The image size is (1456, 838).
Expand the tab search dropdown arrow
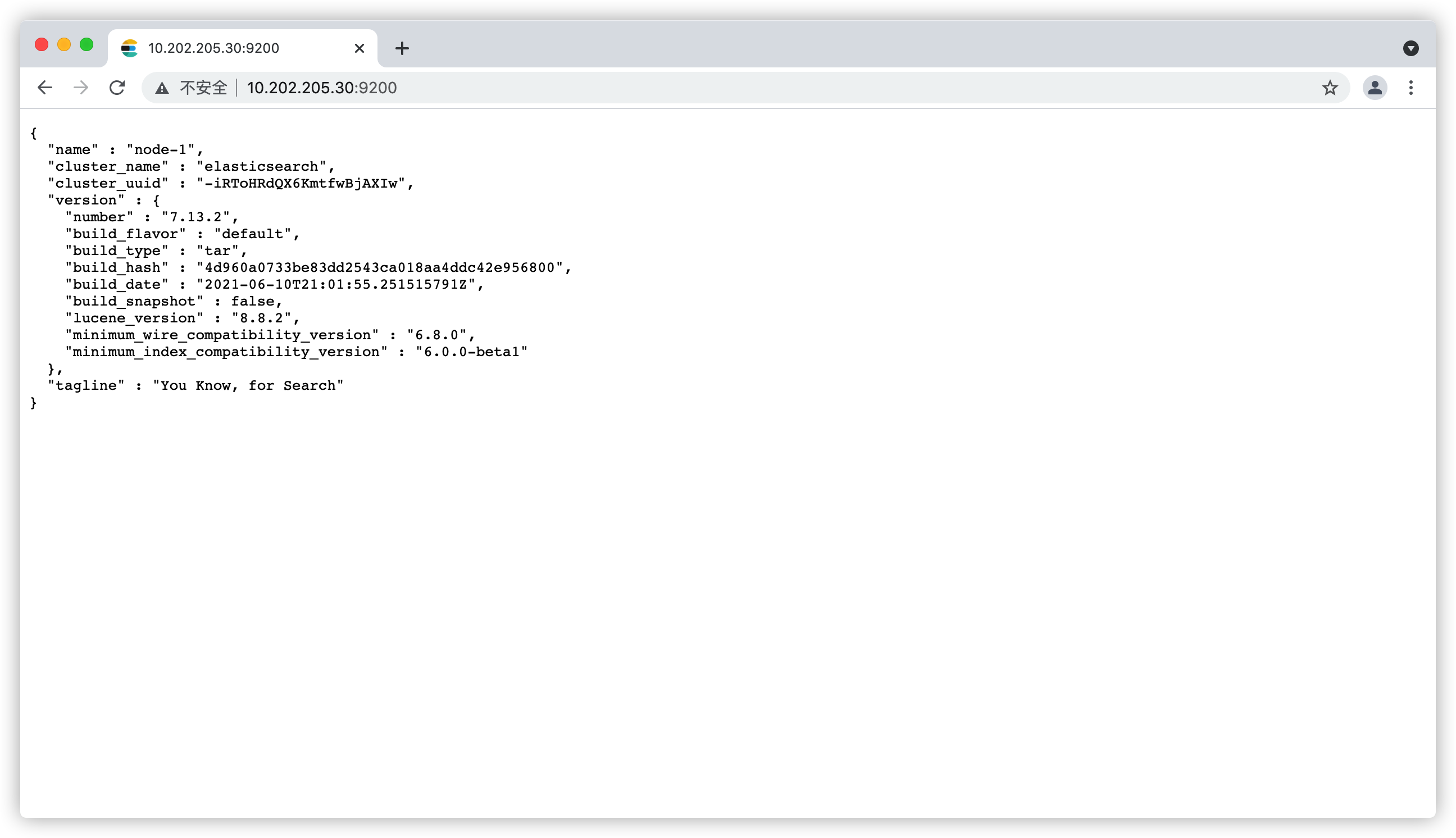(1410, 48)
